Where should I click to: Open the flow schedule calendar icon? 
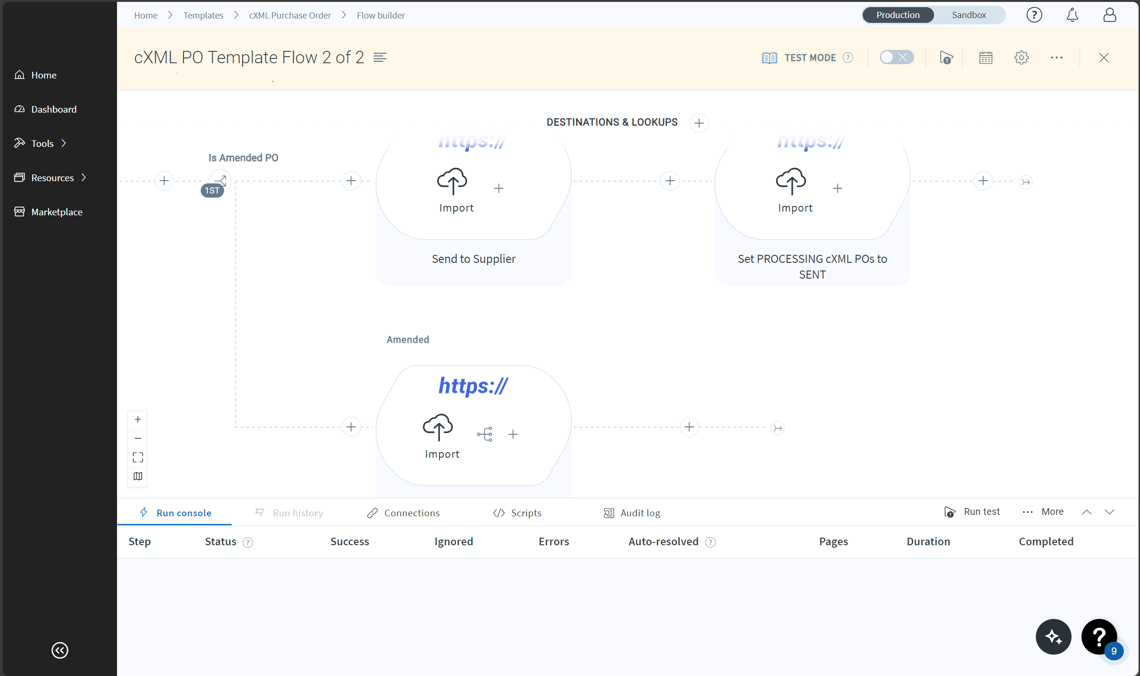[x=985, y=58]
